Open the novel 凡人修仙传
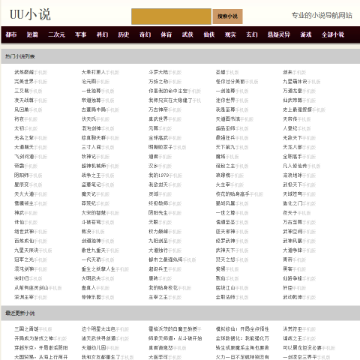The image size is (360, 360). pyautogui.click(x=295, y=166)
